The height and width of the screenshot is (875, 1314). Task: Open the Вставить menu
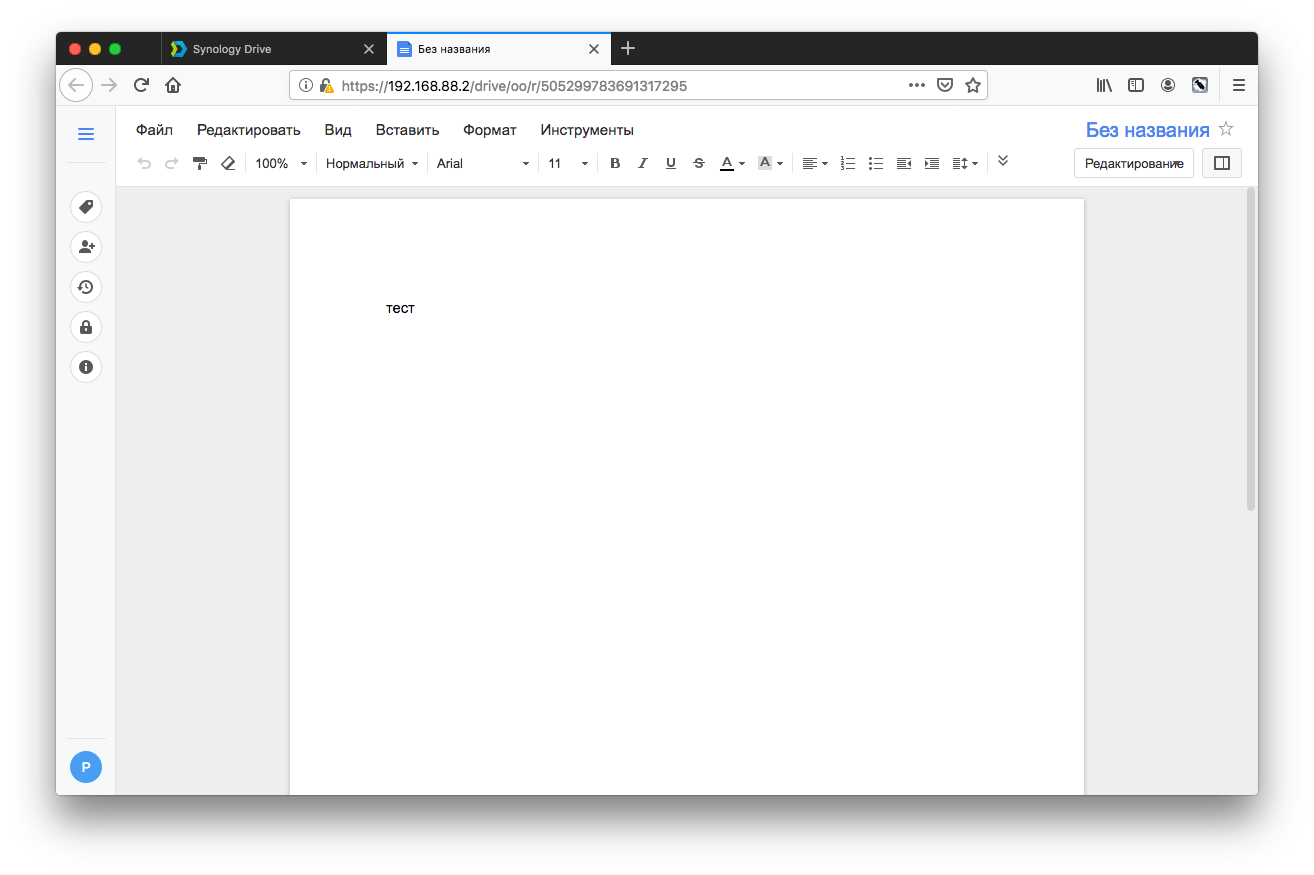coord(407,130)
